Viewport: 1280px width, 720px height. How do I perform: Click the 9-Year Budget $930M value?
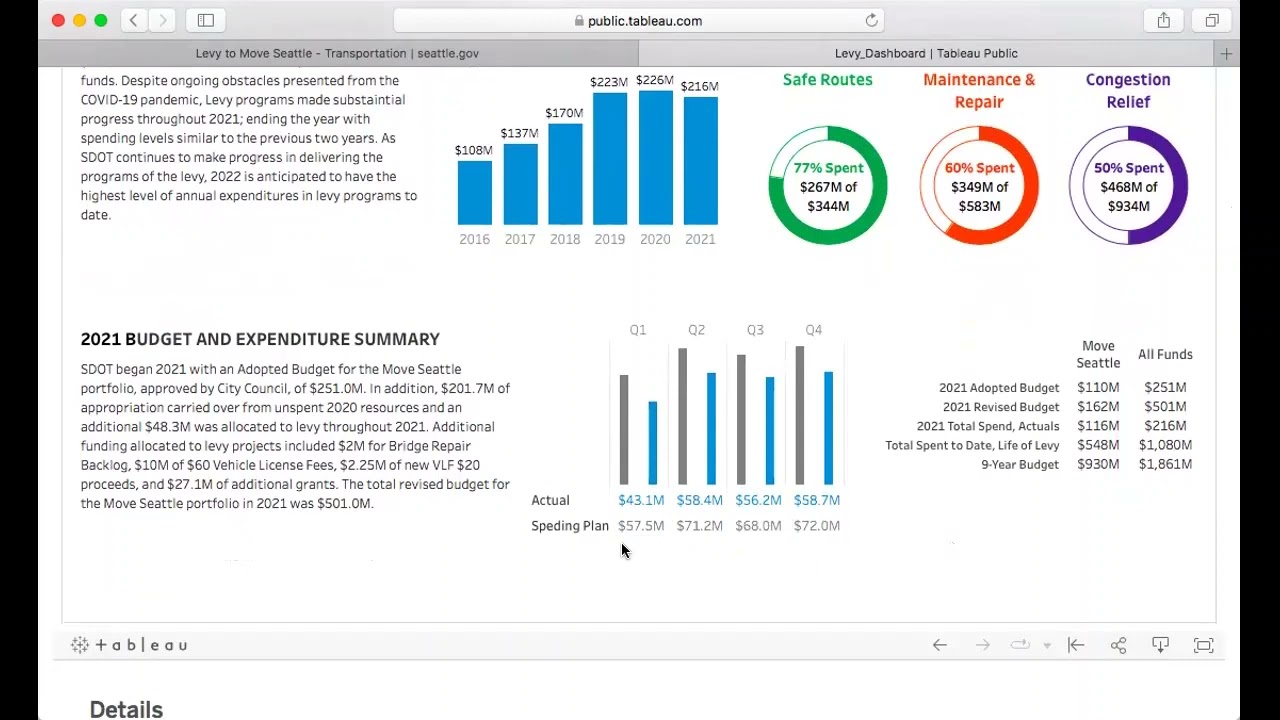click(x=1098, y=464)
